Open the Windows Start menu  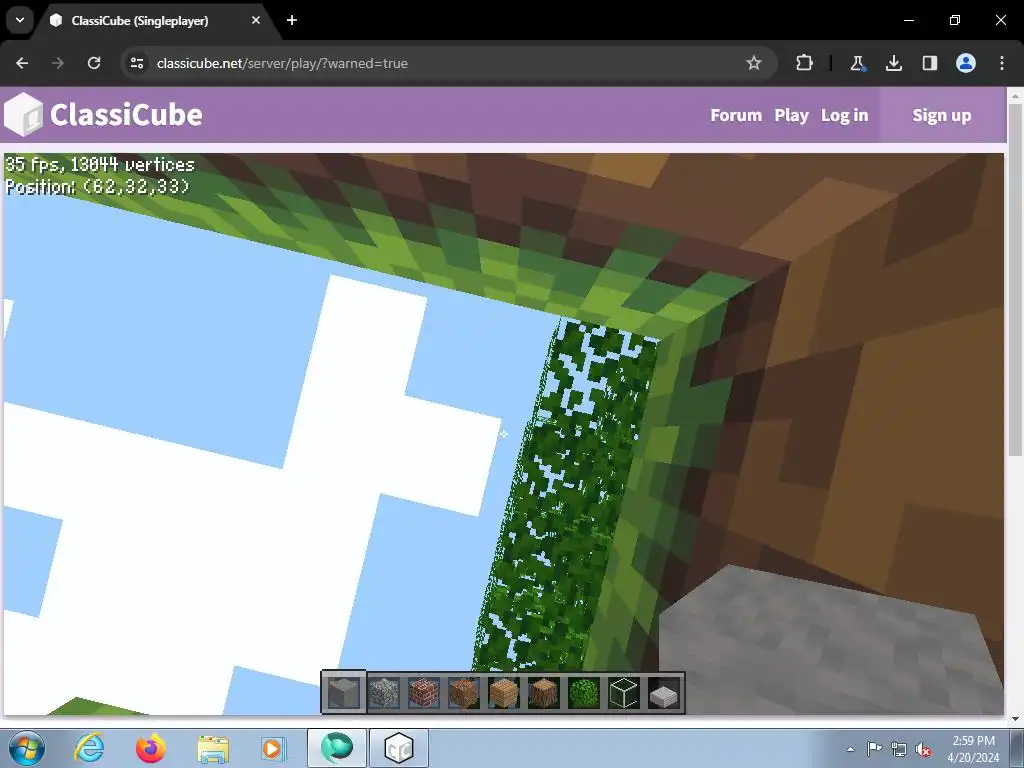pos(27,748)
